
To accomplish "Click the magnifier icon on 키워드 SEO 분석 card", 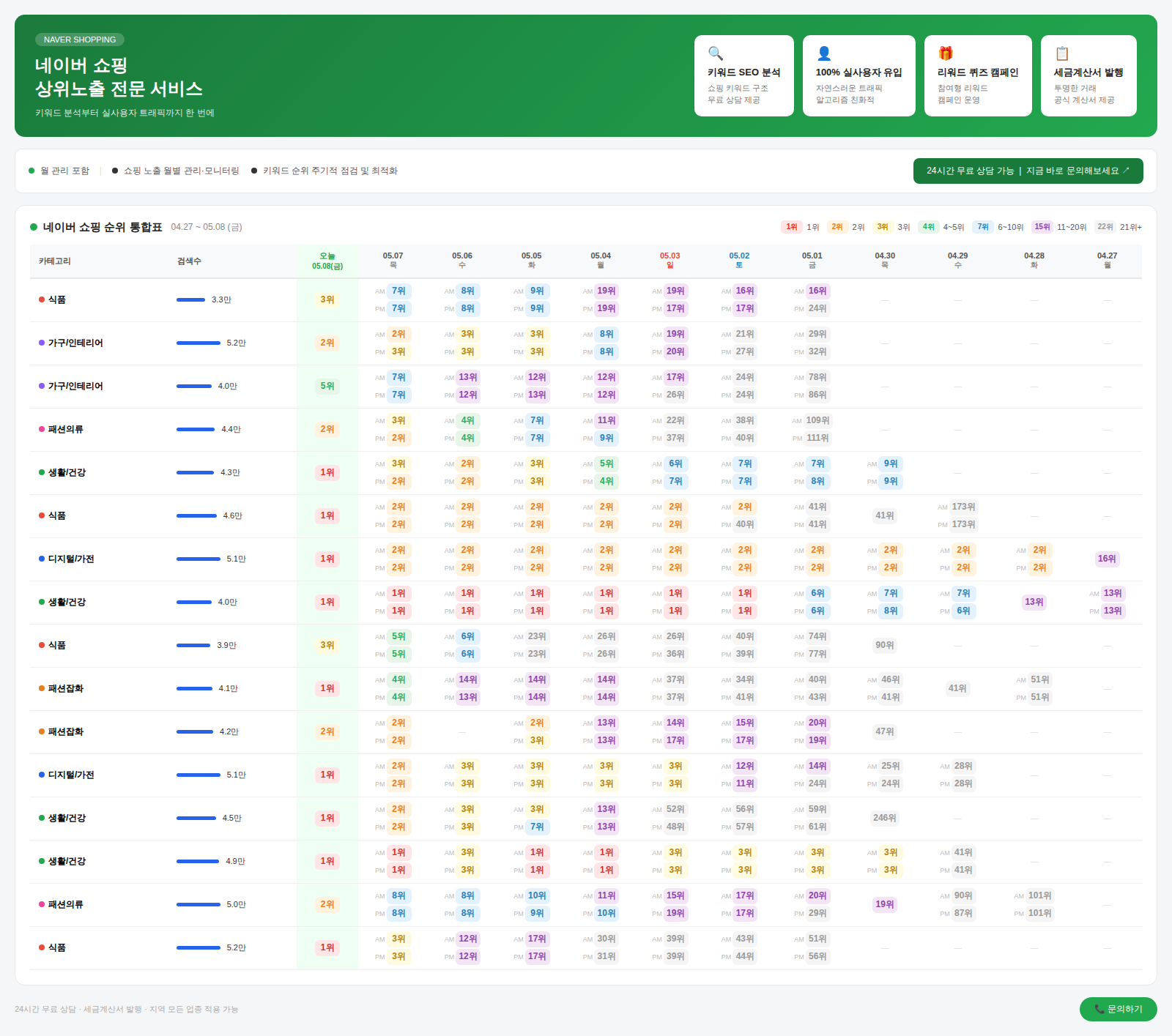I will pos(716,53).
